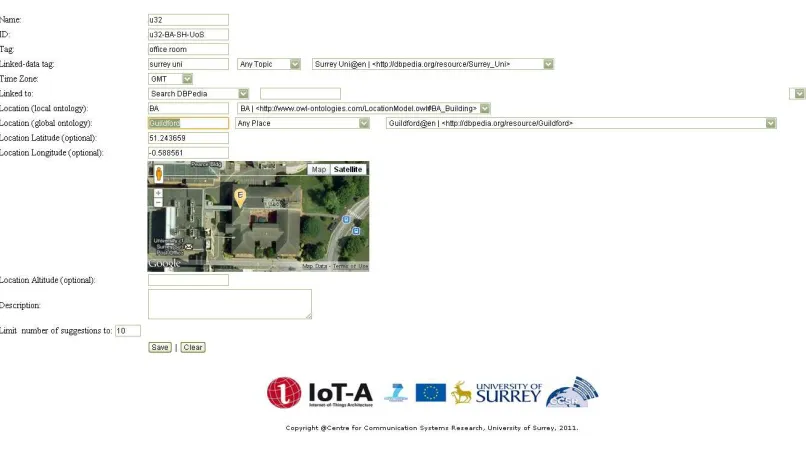Open the Map Data link
Viewport: 806px width, 458px height.
[x=315, y=266]
